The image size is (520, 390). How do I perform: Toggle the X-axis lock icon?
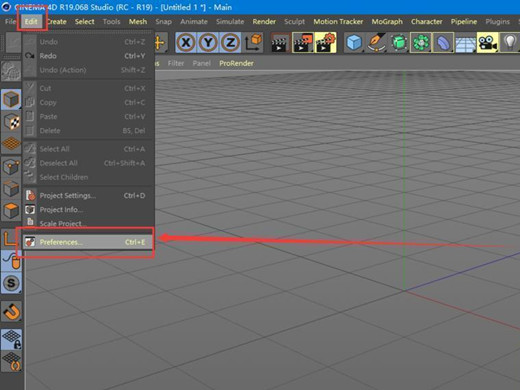[186, 42]
